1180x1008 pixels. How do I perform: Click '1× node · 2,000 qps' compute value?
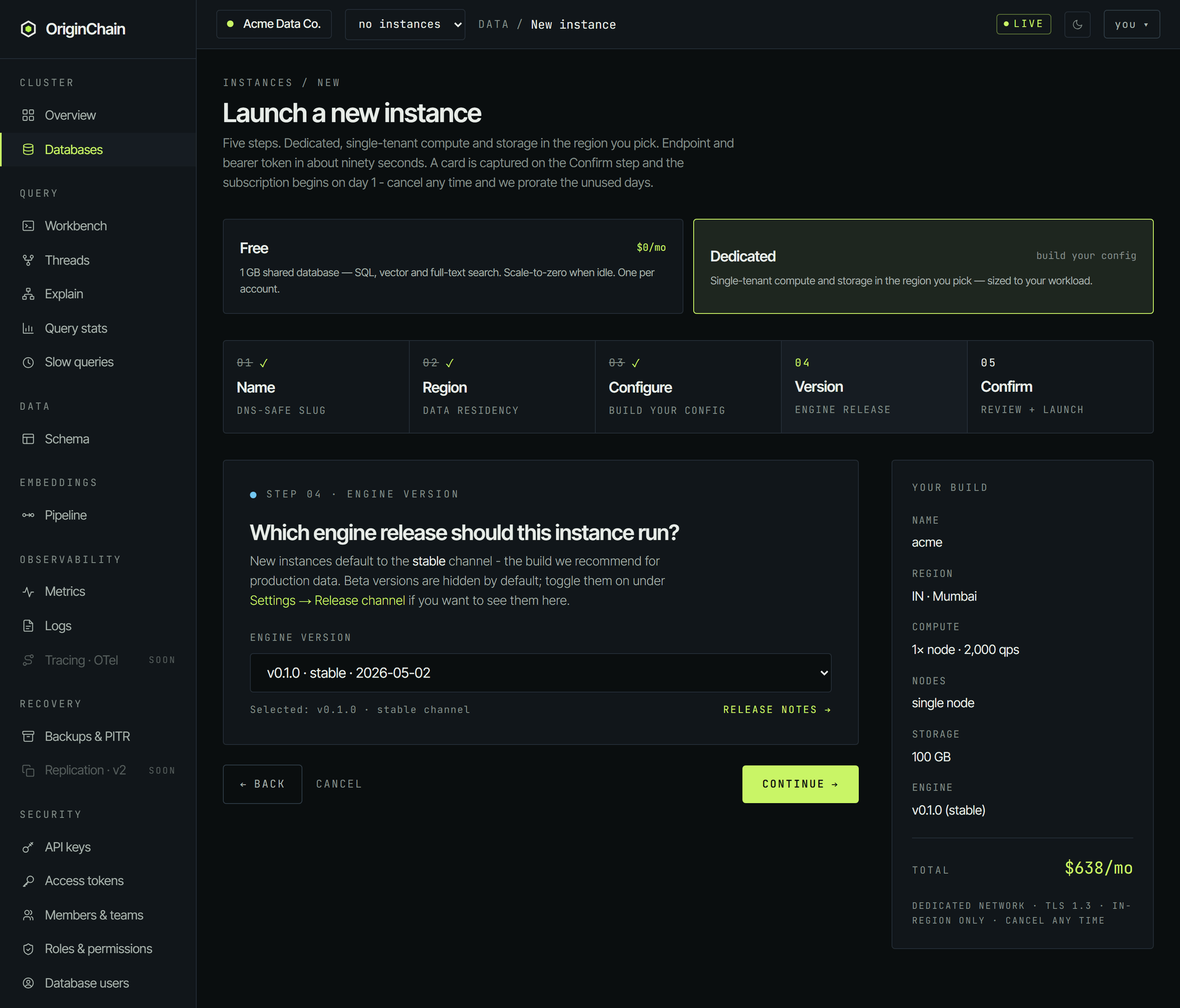965,650
